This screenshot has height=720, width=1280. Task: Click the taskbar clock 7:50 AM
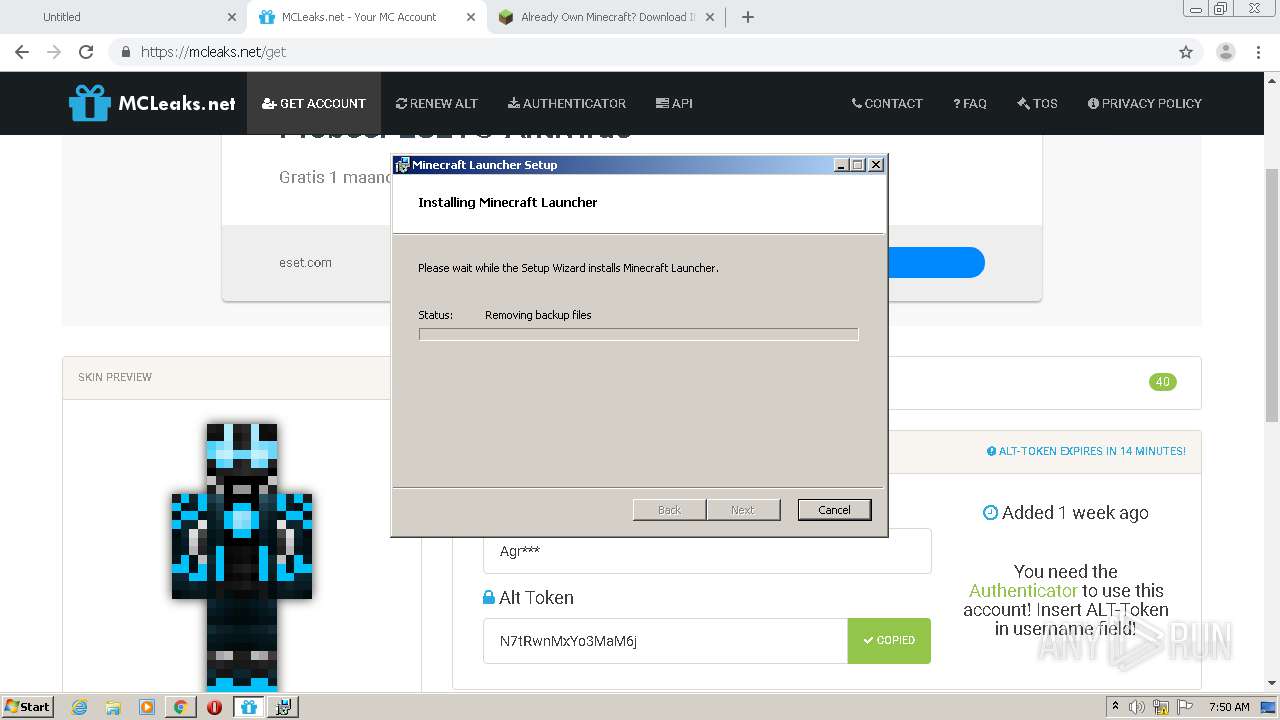(x=1229, y=707)
